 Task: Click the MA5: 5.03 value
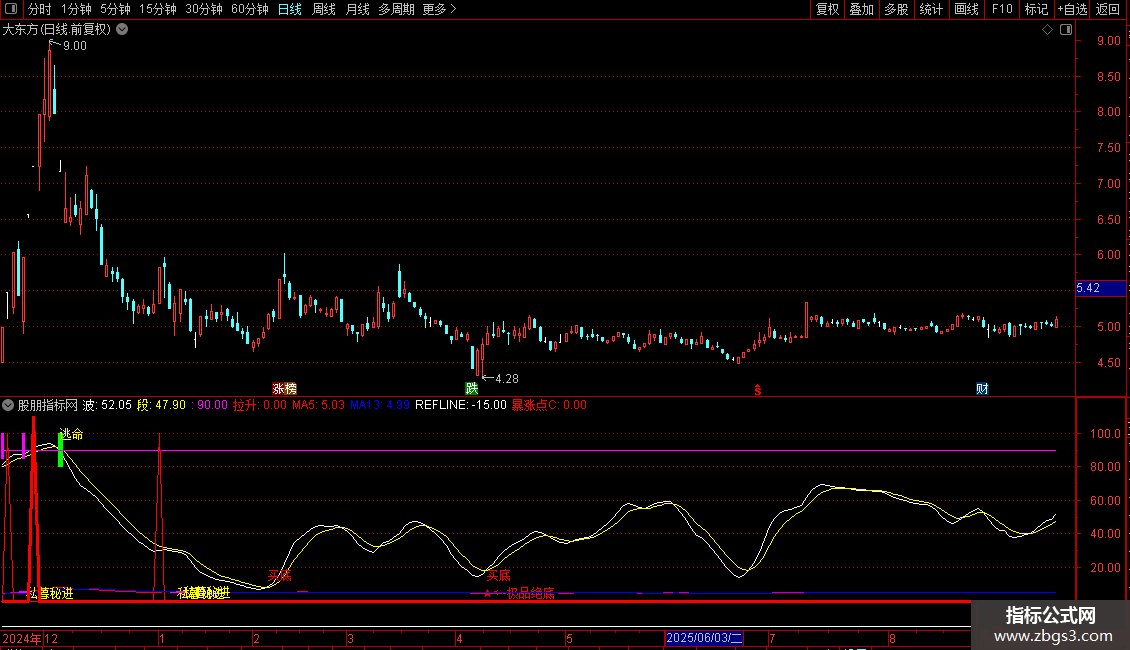(x=319, y=405)
